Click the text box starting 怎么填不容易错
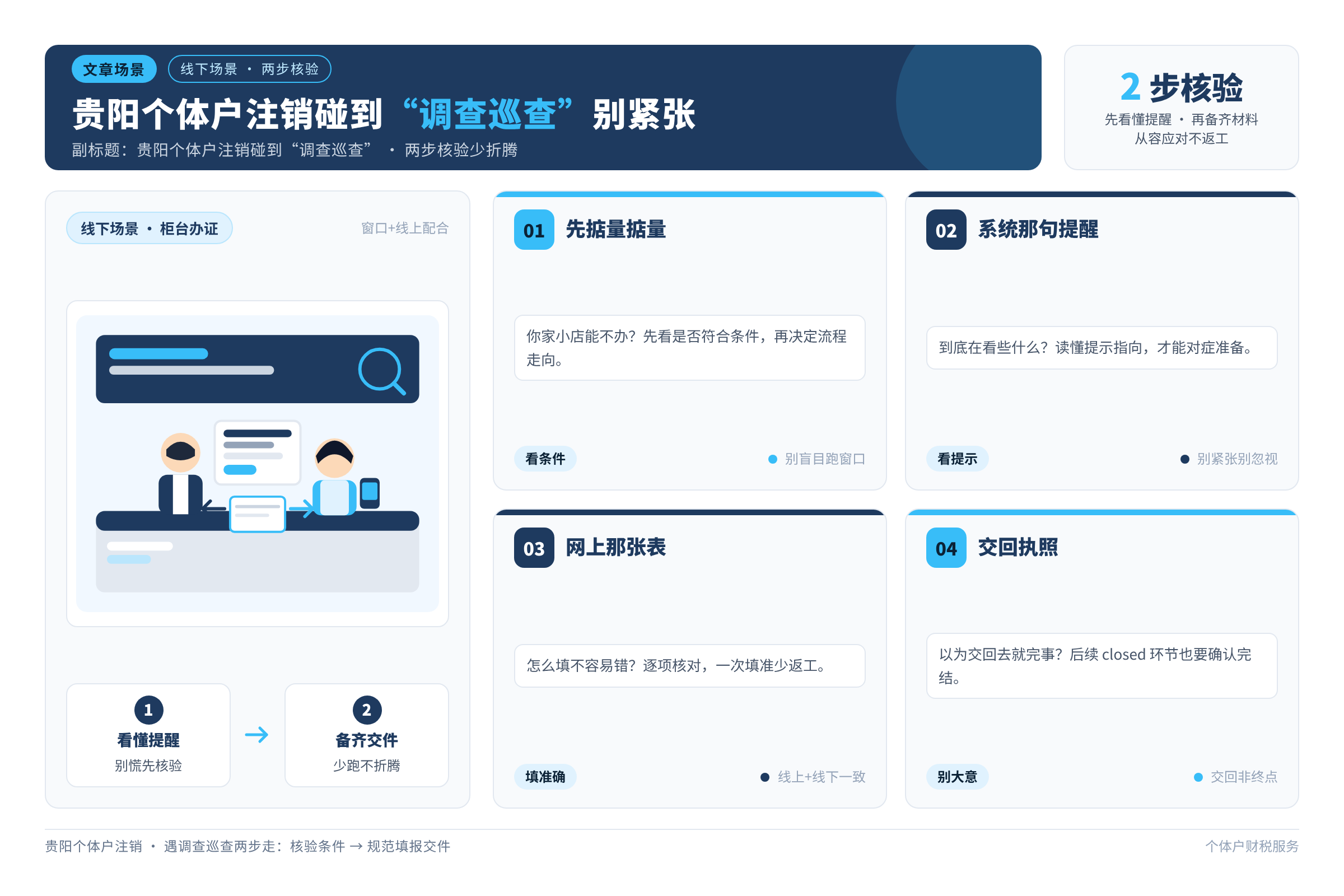The height and width of the screenshot is (896, 1344). pos(690,666)
